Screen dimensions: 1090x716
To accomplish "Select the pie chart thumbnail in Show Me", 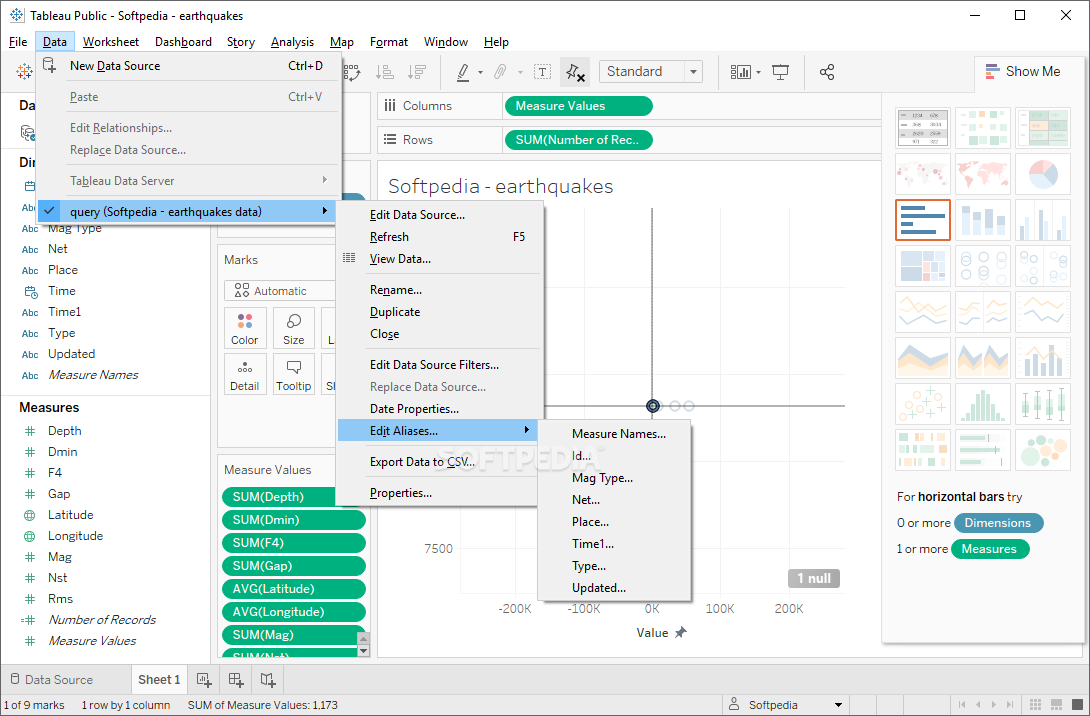I will click(1043, 174).
